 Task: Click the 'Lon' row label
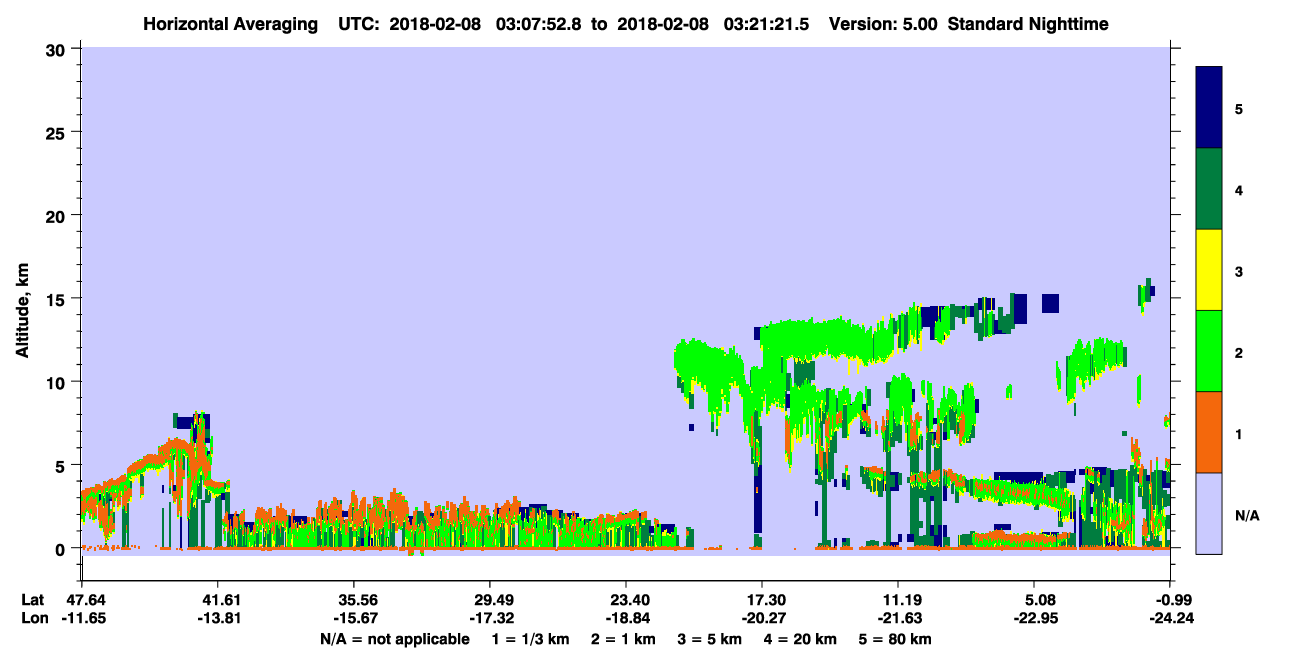click(33, 618)
